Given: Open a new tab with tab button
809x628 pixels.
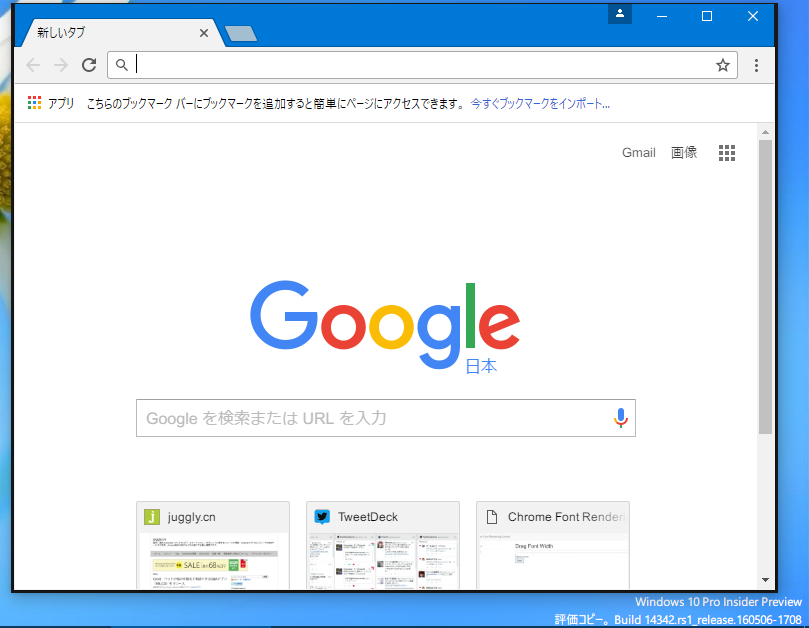Looking at the screenshot, I should click(x=241, y=34).
